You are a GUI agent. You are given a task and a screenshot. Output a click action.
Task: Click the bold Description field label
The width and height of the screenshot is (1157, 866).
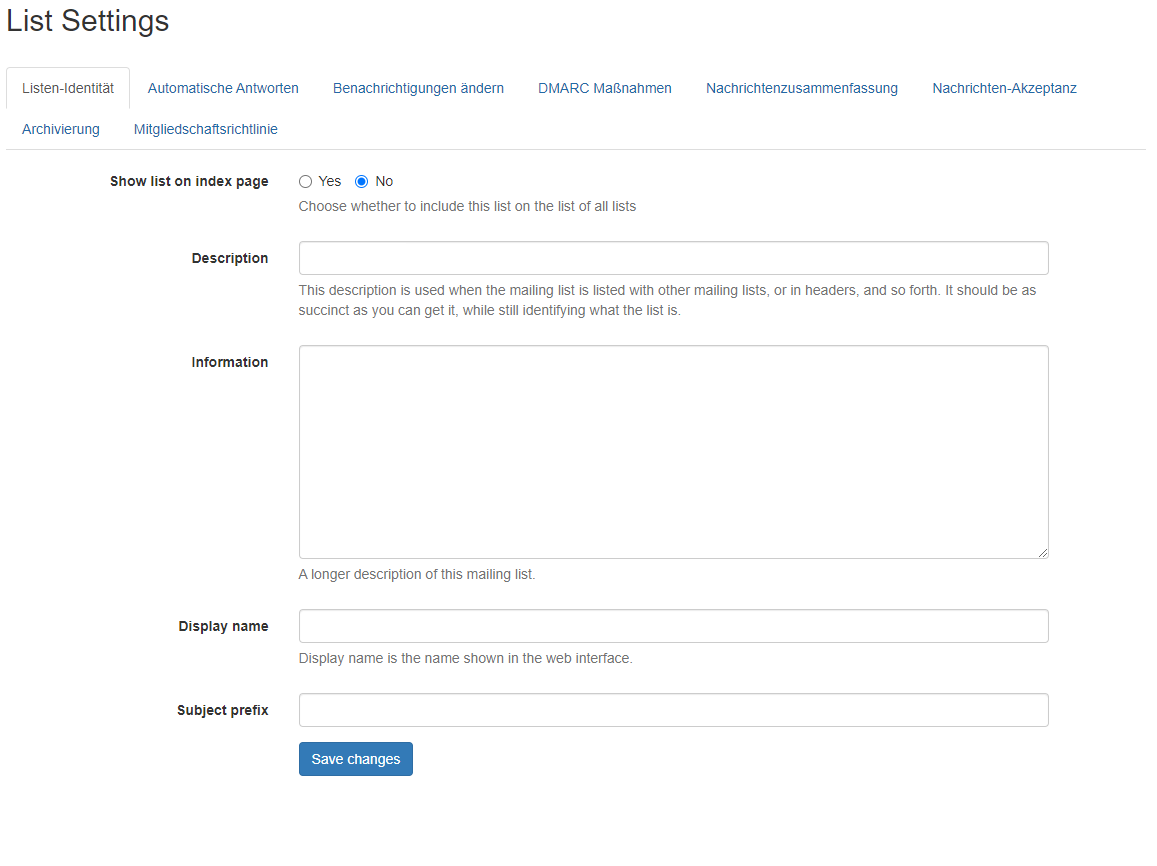[x=229, y=258]
